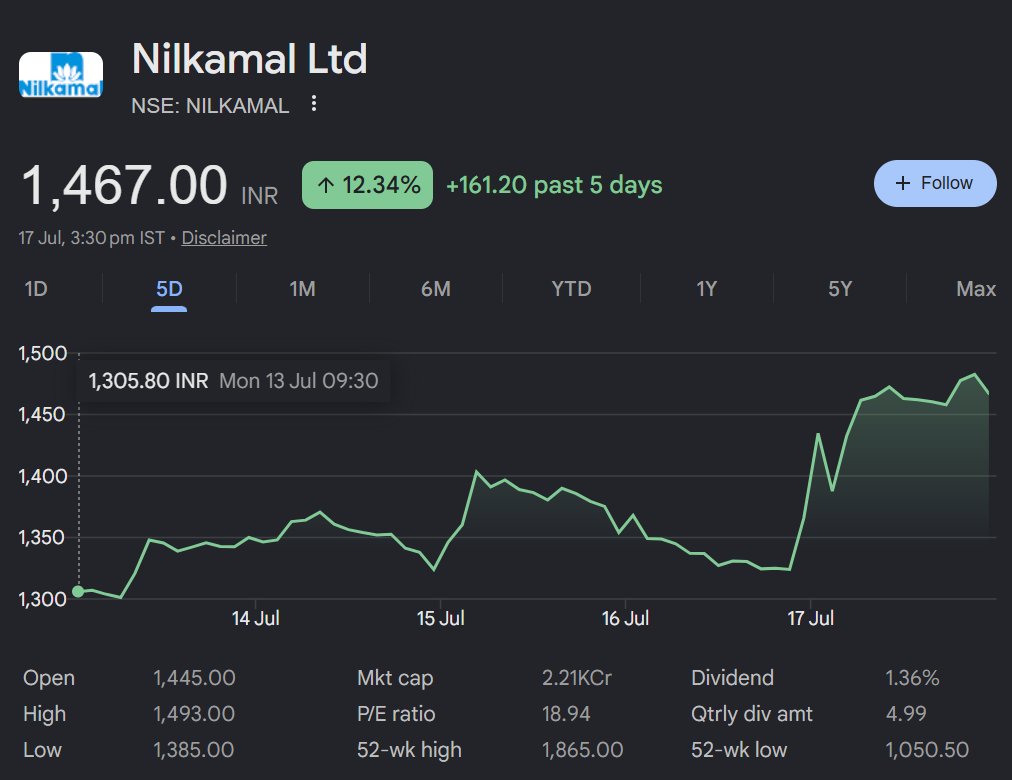Select the YTD chart tab
This screenshot has width=1012, height=780.
(571, 288)
